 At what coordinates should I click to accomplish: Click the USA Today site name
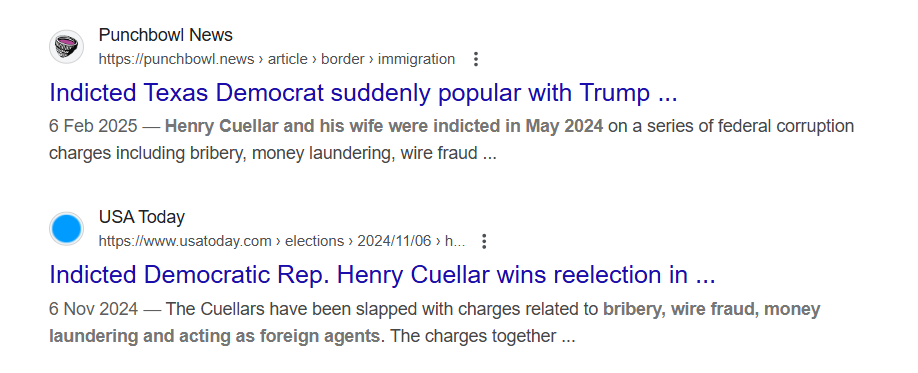click(x=142, y=217)
